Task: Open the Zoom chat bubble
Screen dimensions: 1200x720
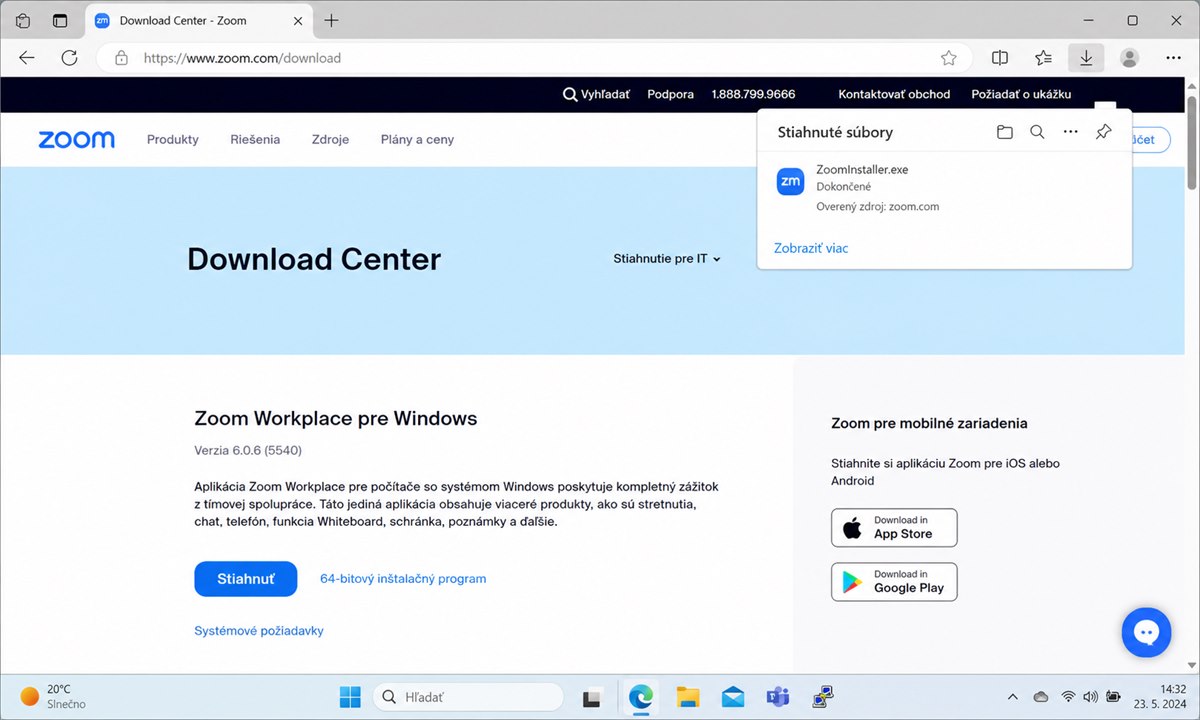Action: pyautogui.click(x=1146, y=632)
